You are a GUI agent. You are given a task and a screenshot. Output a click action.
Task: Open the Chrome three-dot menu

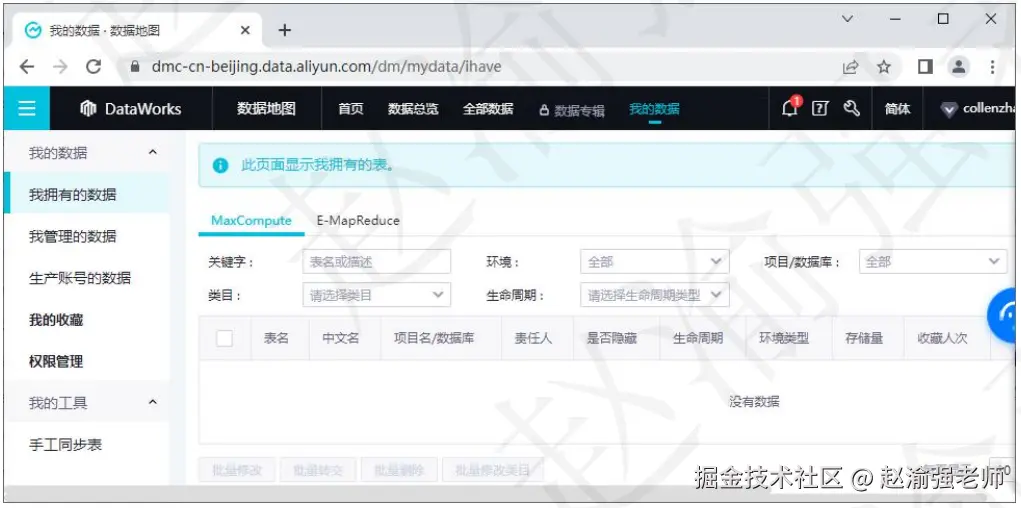tap(992, 66)
